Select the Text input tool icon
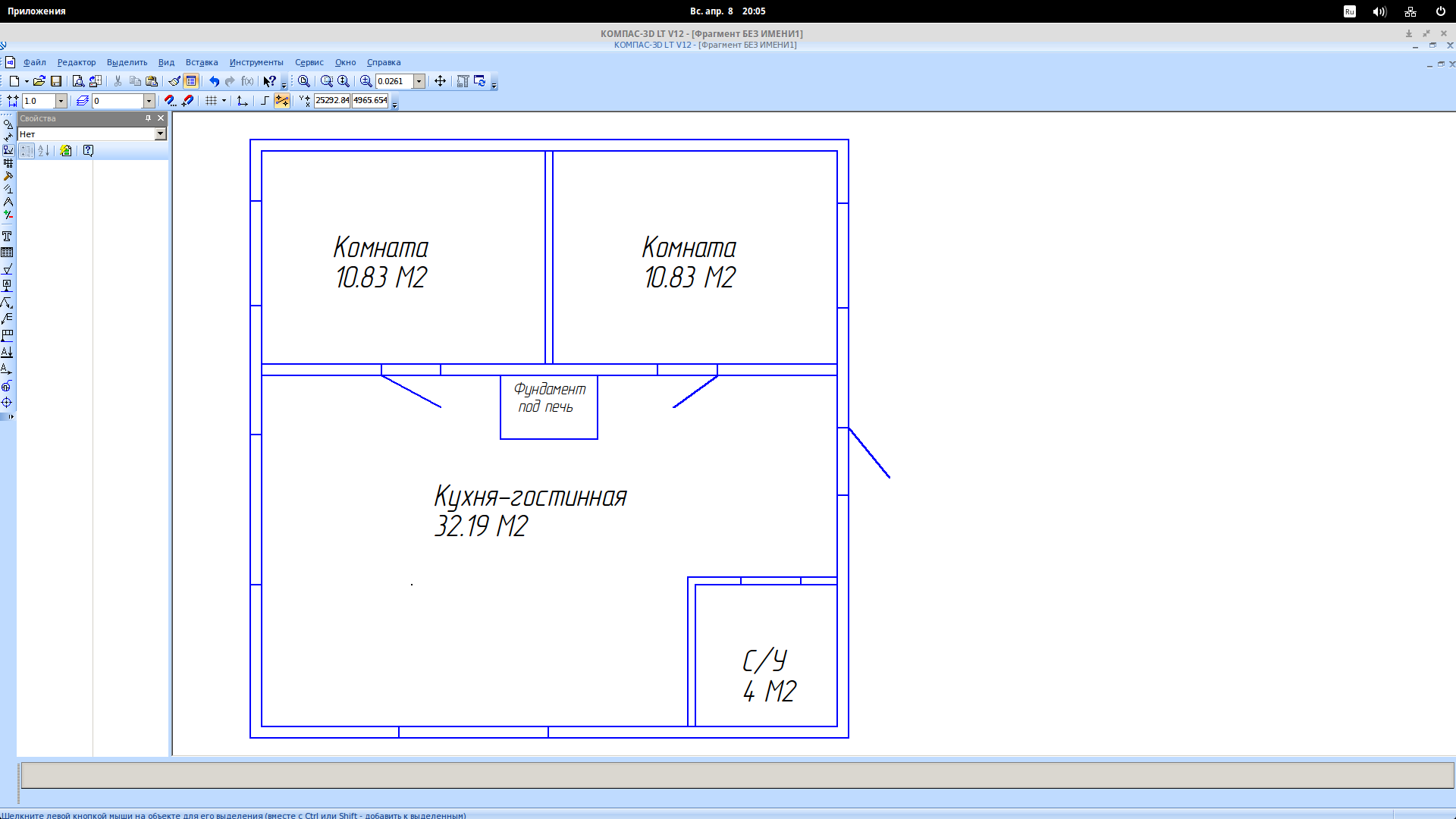 (x=7, y=237)
